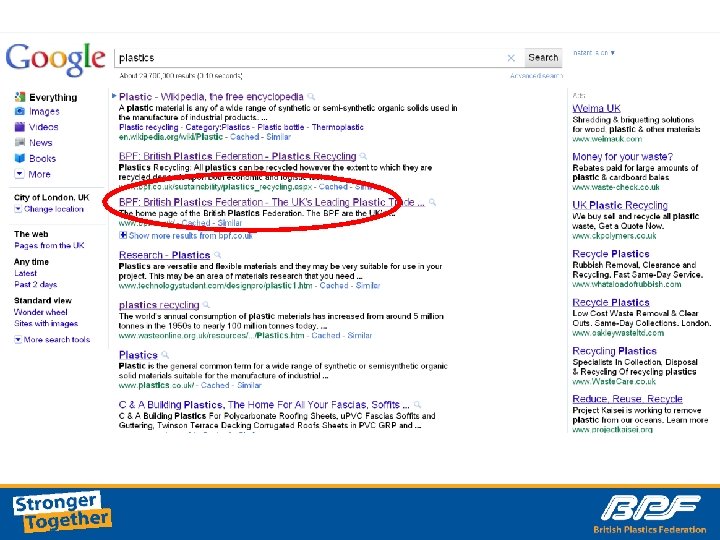720x540 pixels.
Task: Open Research - Plastics result
Action: (164, 255)
